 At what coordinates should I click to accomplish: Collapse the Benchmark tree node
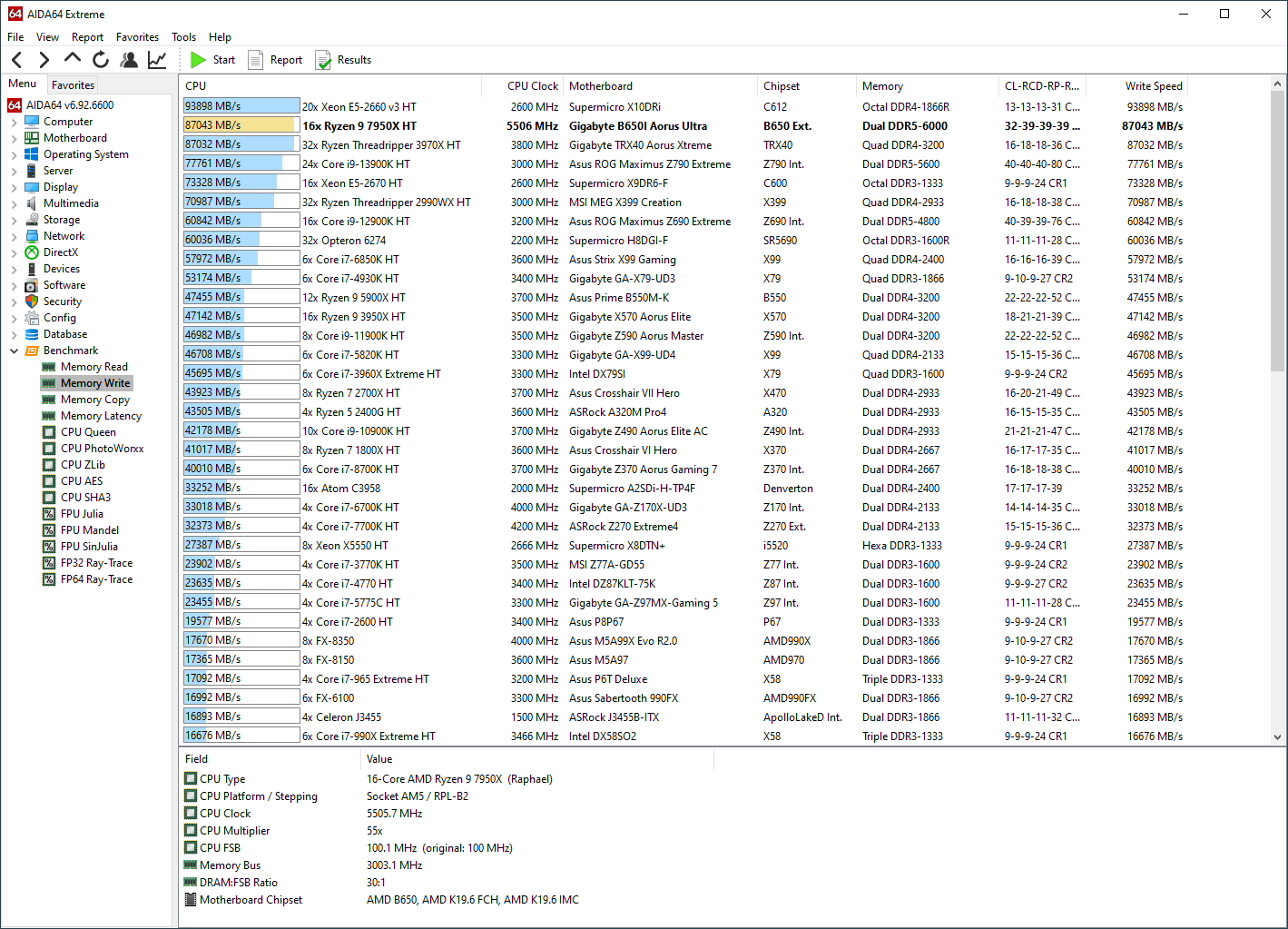point(14,351)
